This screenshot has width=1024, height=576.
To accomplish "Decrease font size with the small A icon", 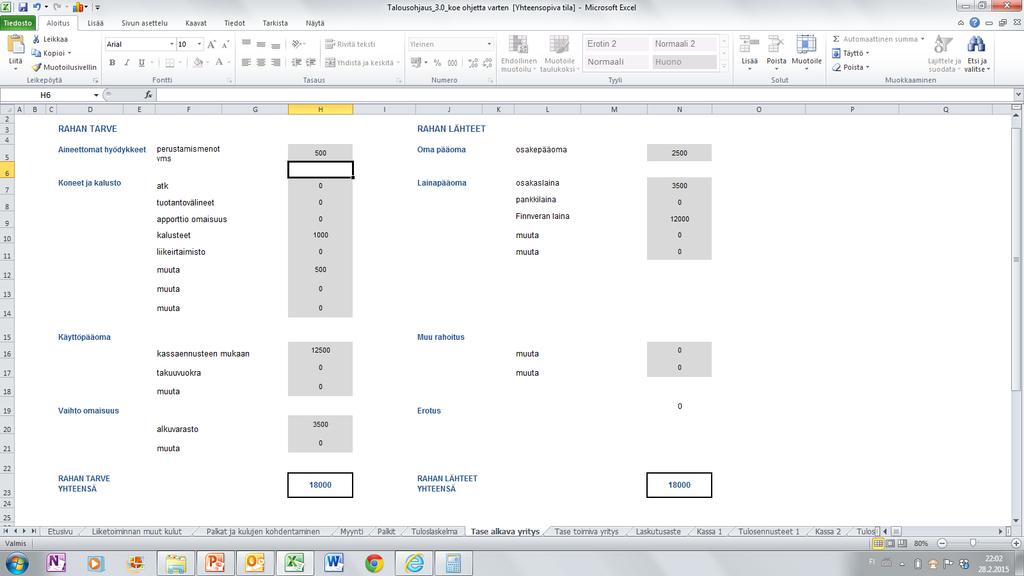I will coord(225,44).
